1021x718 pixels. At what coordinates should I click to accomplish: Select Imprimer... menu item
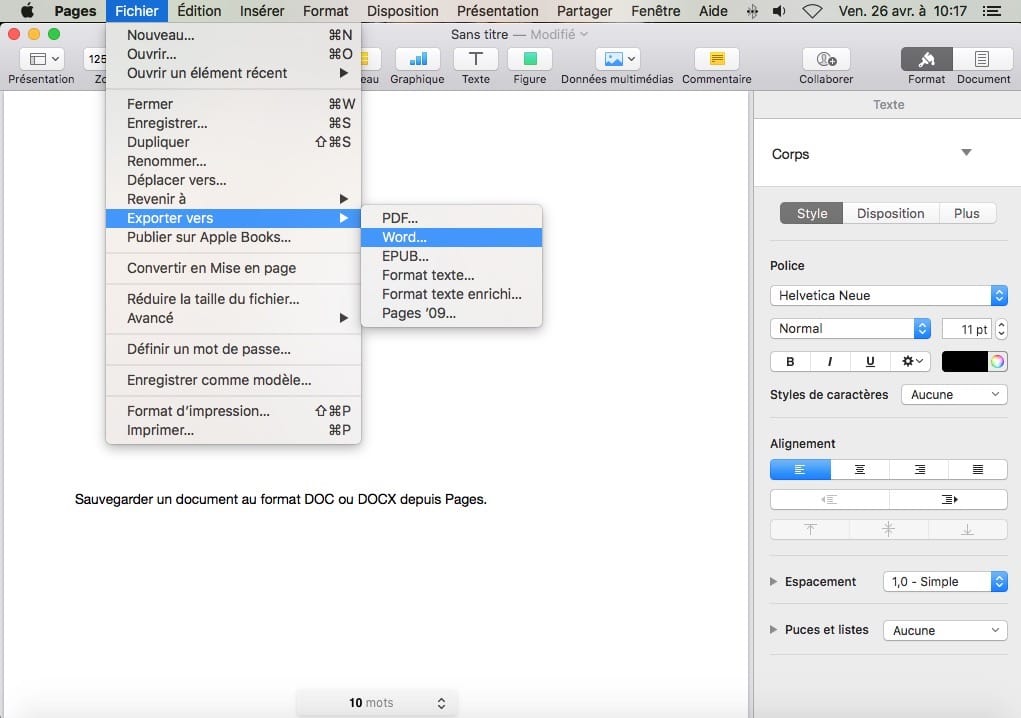click(233, 430)
